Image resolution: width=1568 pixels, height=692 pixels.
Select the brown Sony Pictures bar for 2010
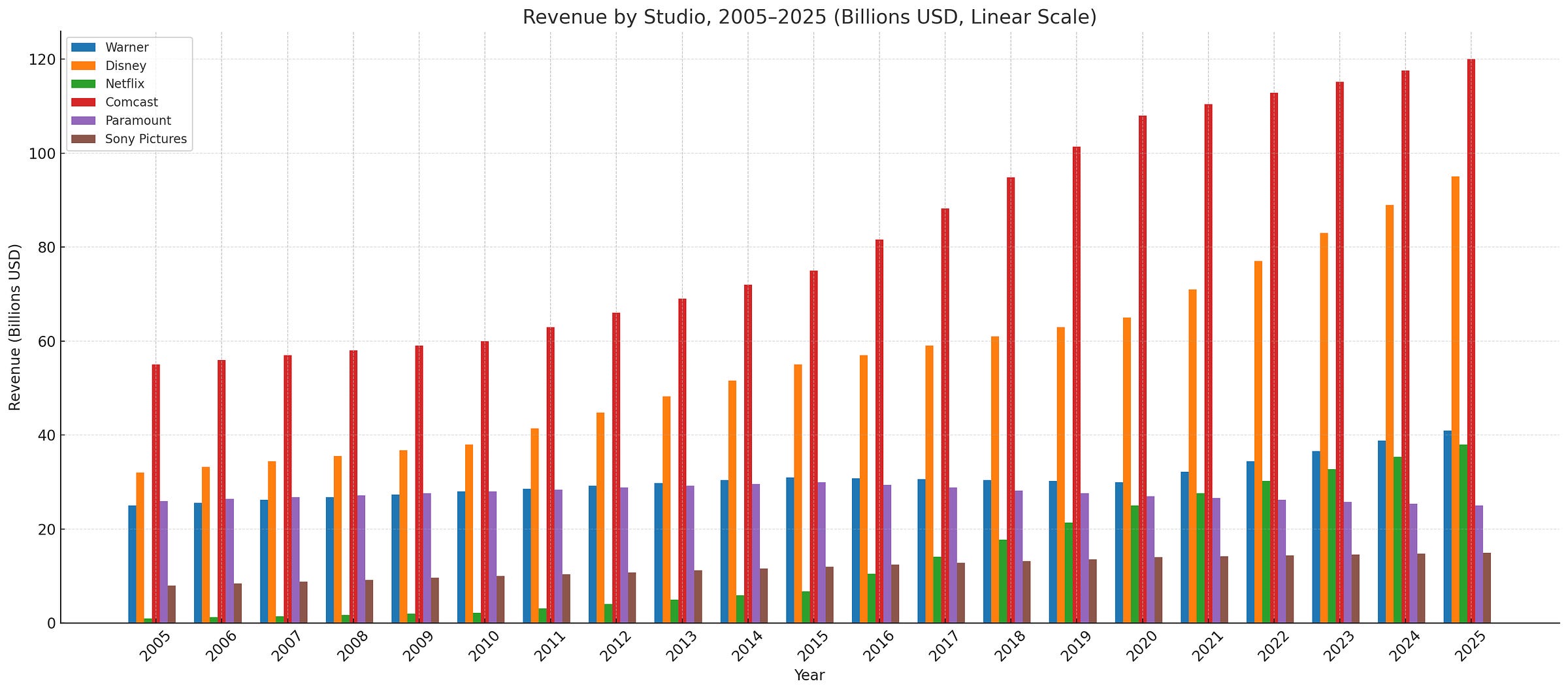pos(500,599)
